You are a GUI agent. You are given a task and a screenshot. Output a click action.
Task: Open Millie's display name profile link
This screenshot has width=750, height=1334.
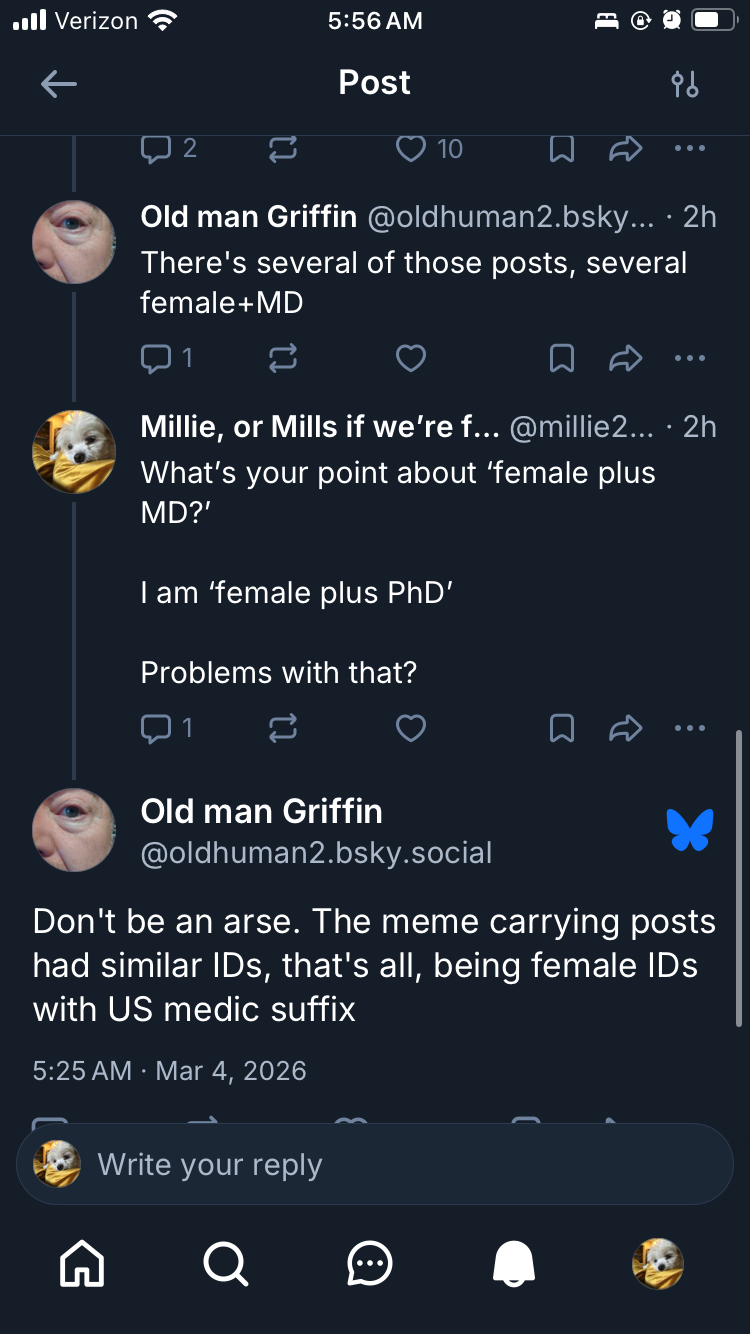pos(320,427)
